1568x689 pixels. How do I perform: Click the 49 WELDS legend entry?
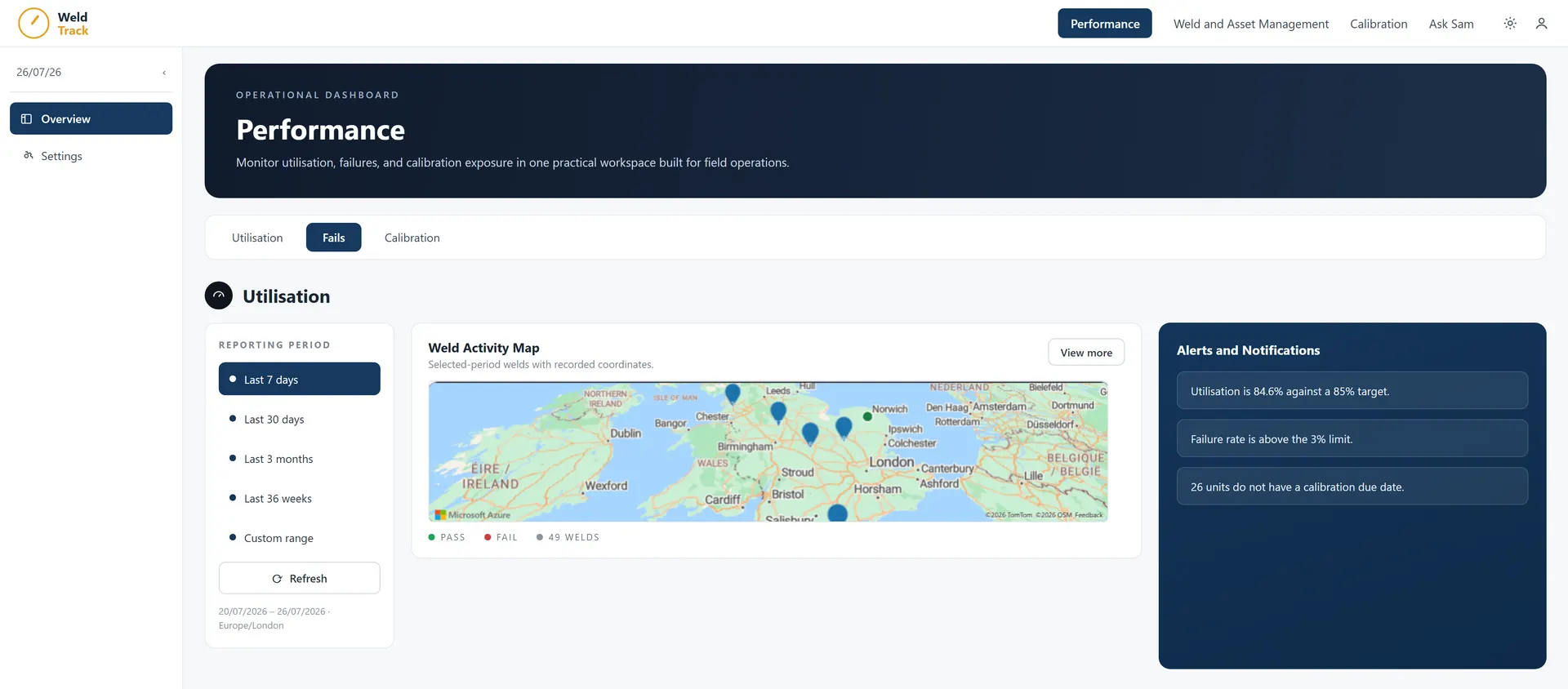coord(568,537)
